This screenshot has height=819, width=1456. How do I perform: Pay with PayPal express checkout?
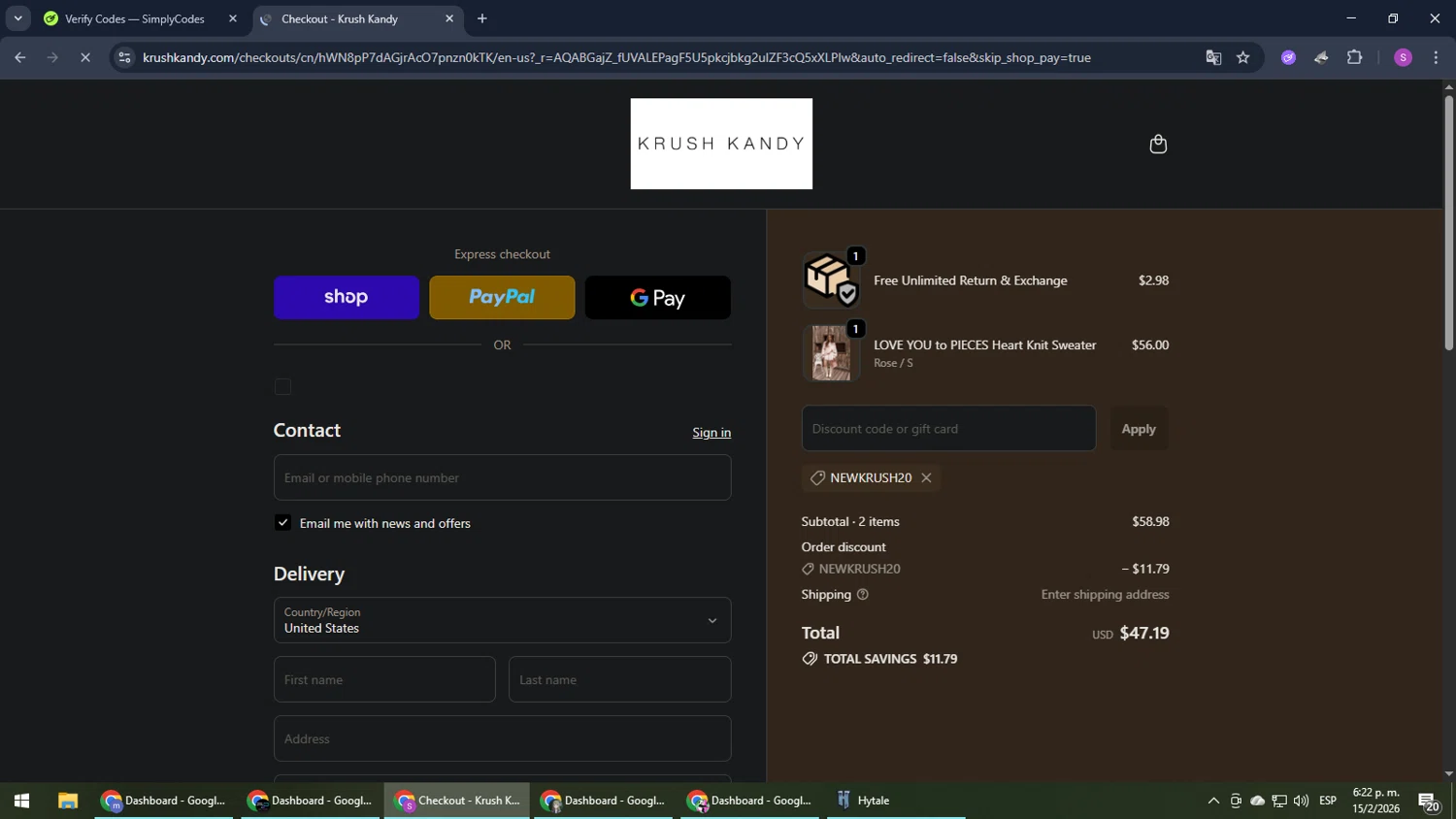pyautogui.click(x=502, y=297)
